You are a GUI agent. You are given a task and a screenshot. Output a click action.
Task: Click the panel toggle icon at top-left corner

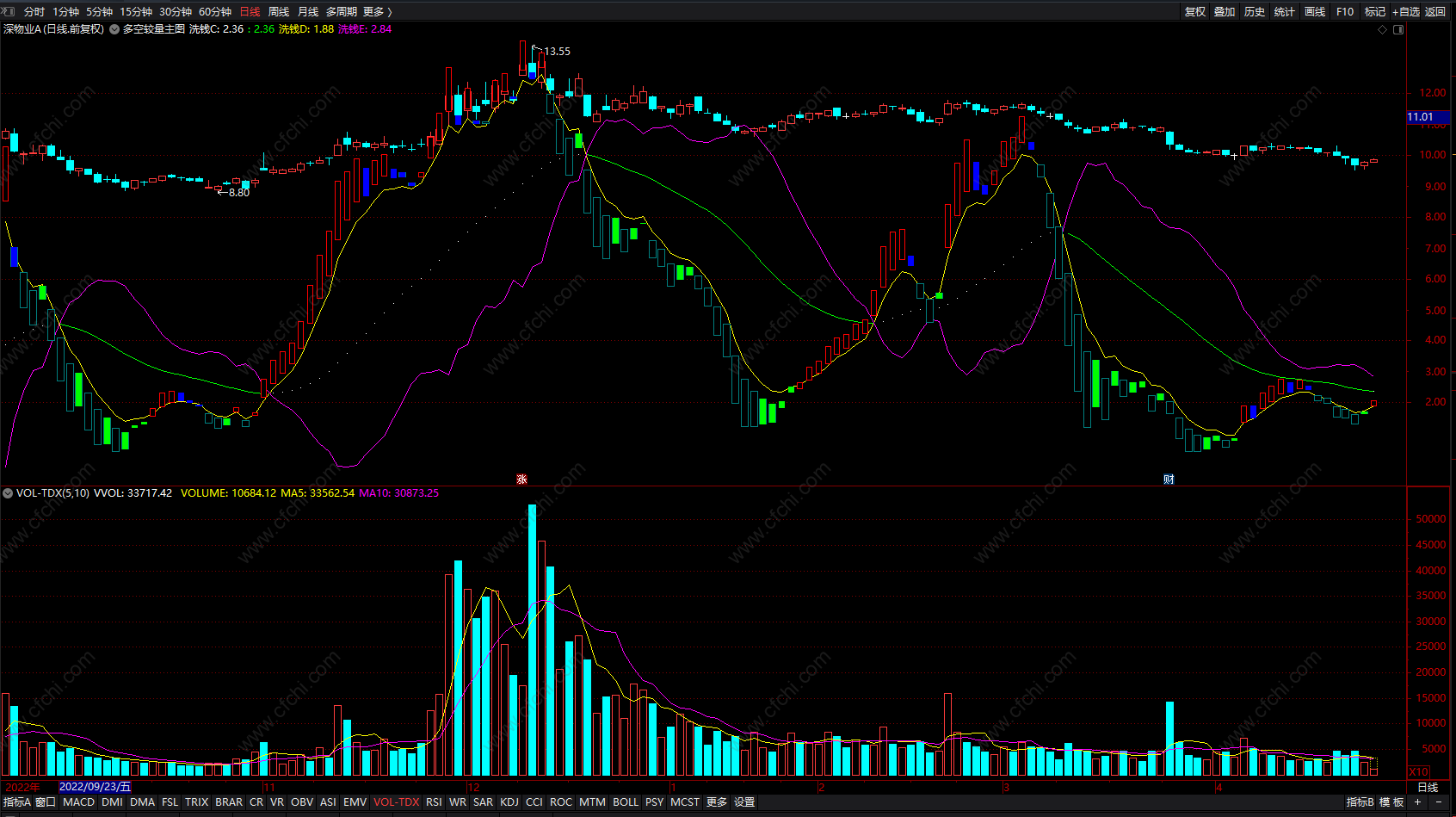point(9,11)
